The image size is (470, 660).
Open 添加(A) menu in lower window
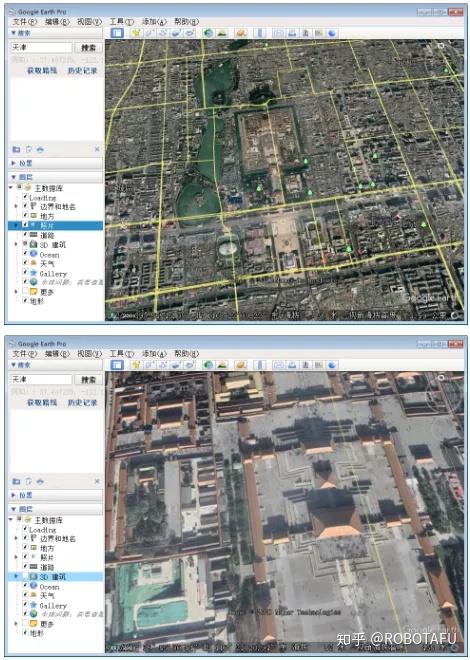[x=154, y=354]
